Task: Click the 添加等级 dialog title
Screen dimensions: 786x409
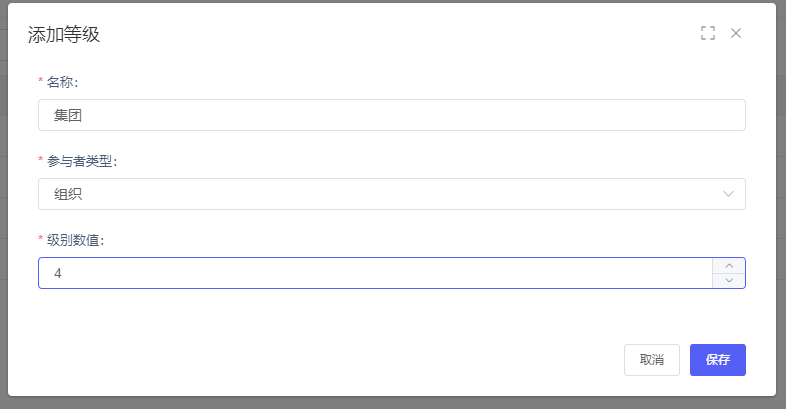Action: [x=64, y=35]
